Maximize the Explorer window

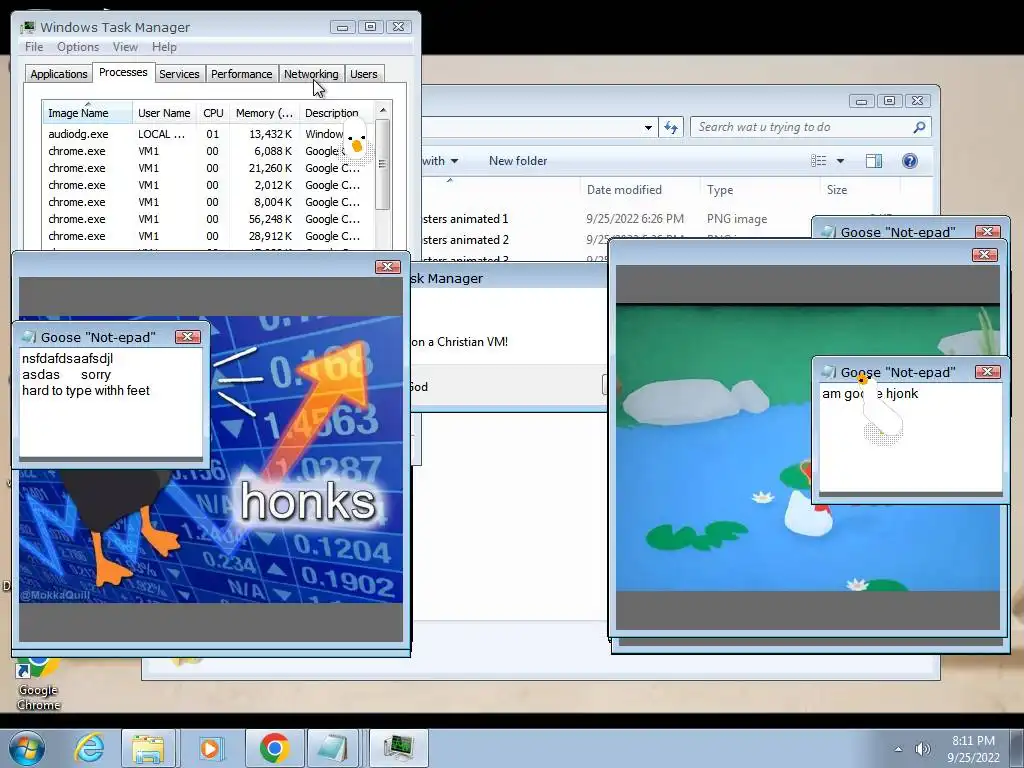tap(889, 101)
